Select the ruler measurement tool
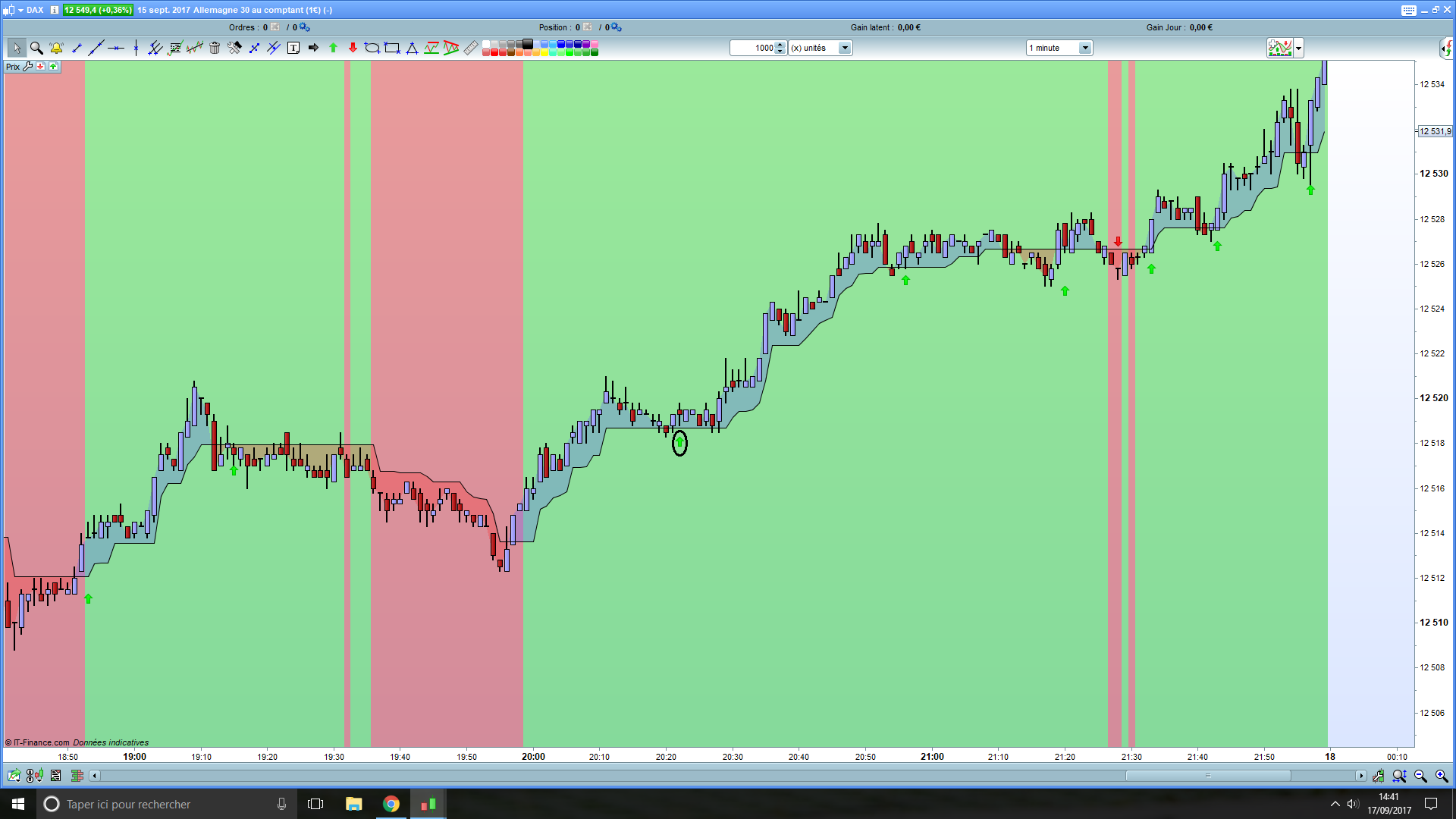 click(x=471, y=48)
